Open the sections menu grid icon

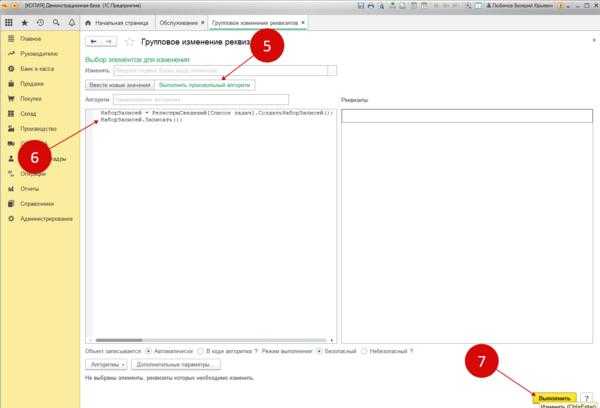(8, 23)
